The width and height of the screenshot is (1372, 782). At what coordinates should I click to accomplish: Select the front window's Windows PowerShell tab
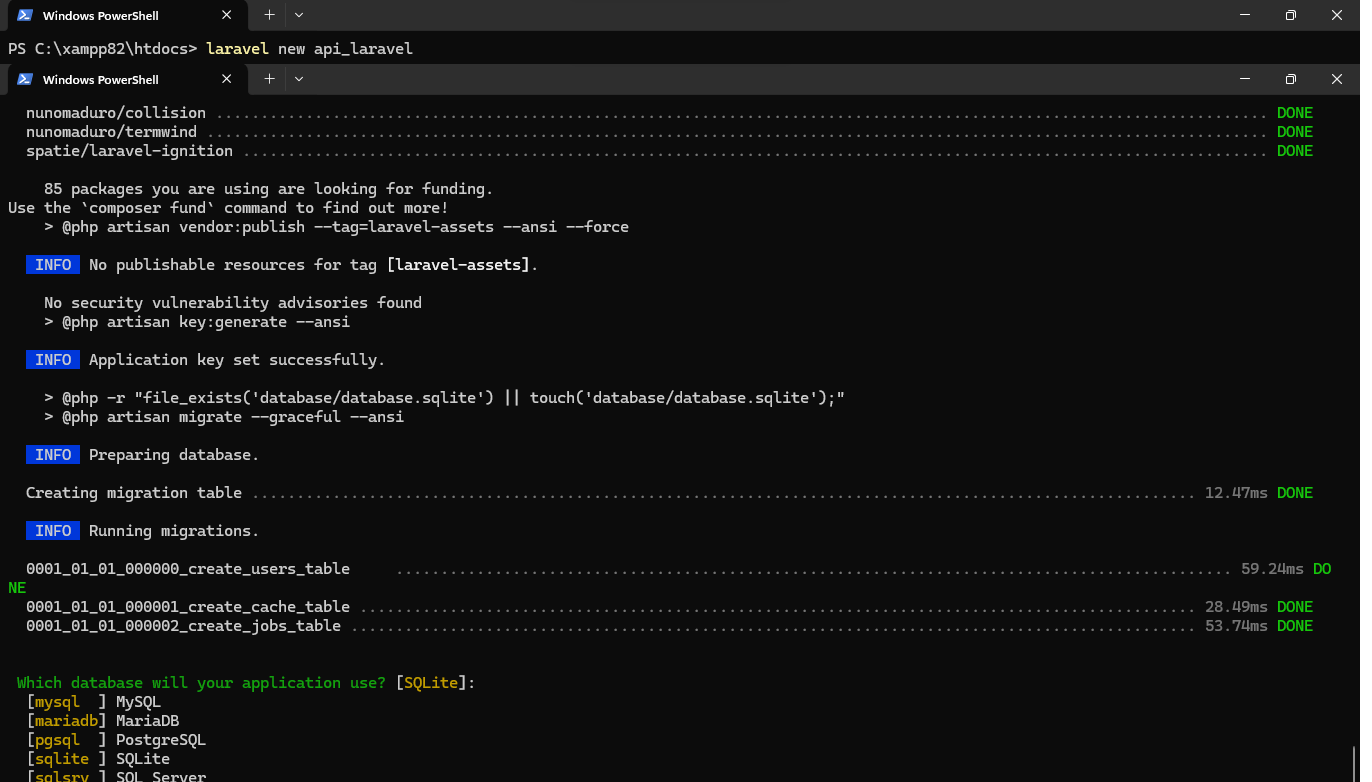tap(127, 80)
